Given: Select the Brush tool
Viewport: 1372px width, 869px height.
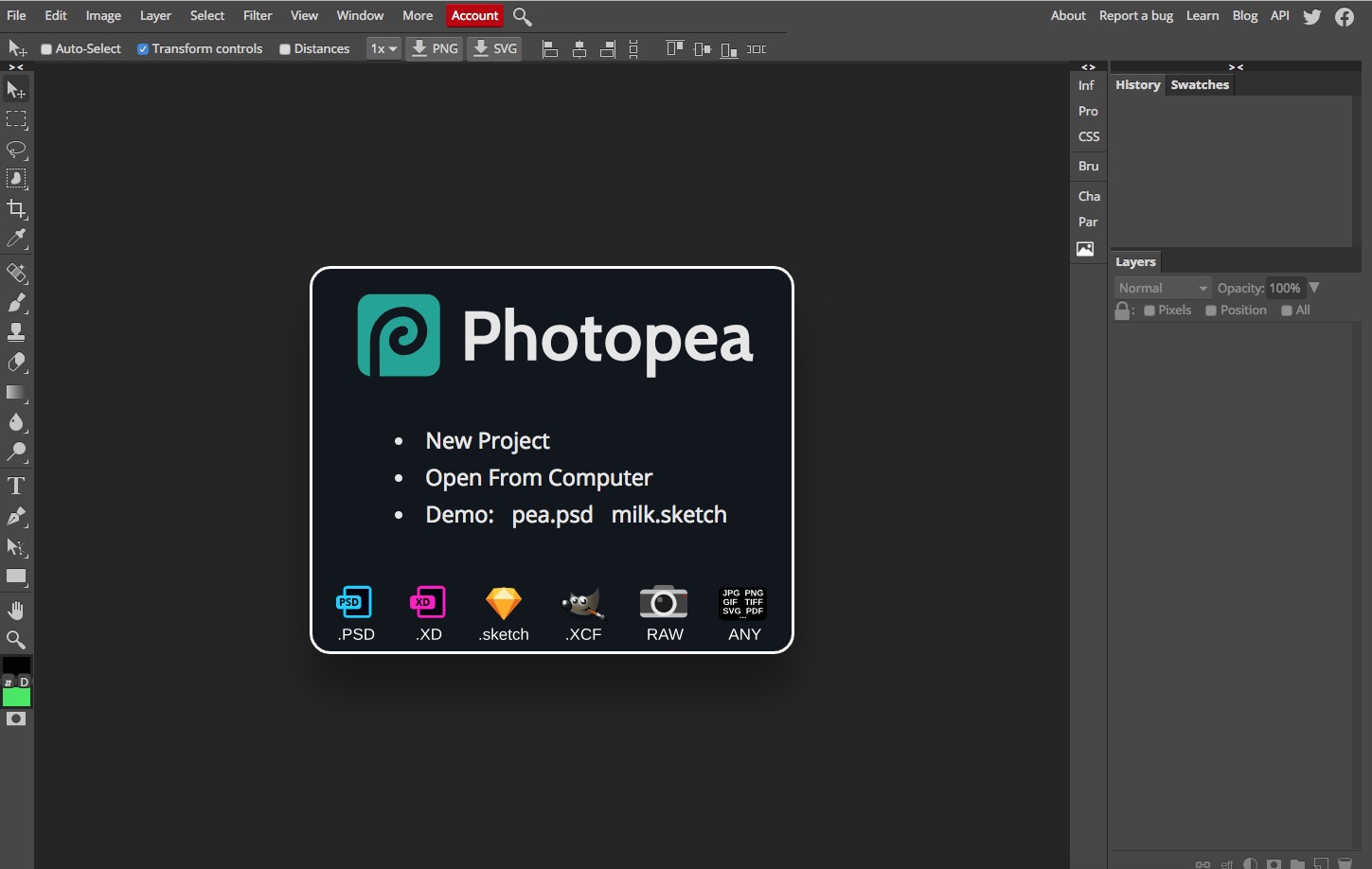Looking at the screenshot, I should (16, 303).
